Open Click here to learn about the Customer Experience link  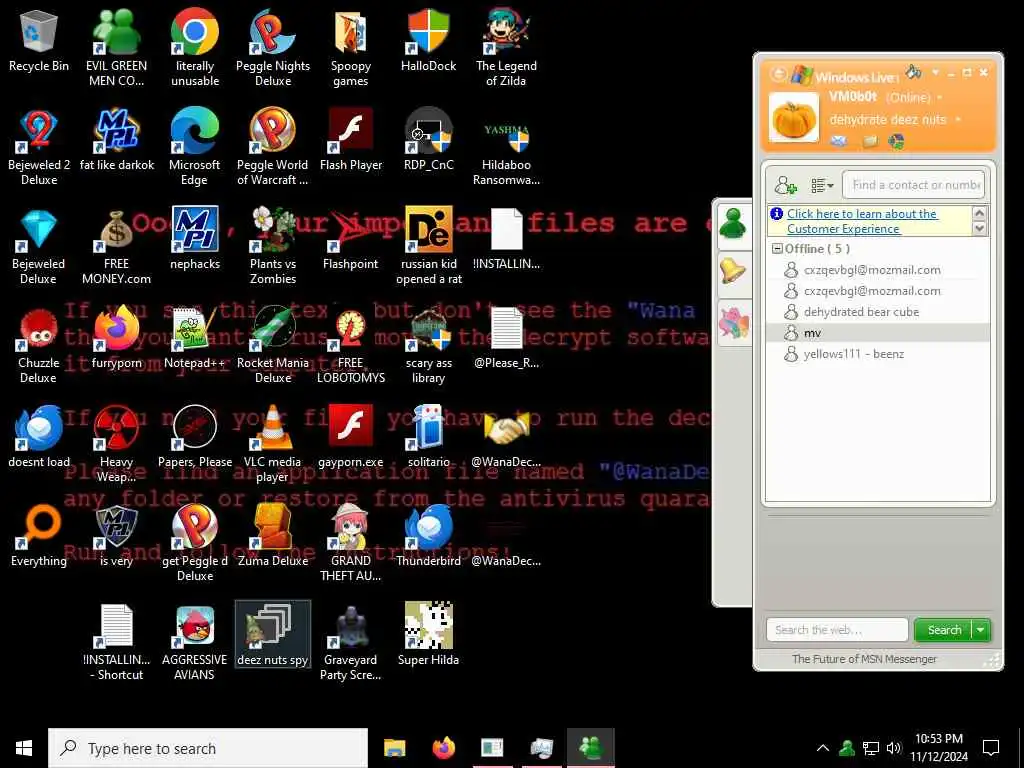(x=861, y=221)
